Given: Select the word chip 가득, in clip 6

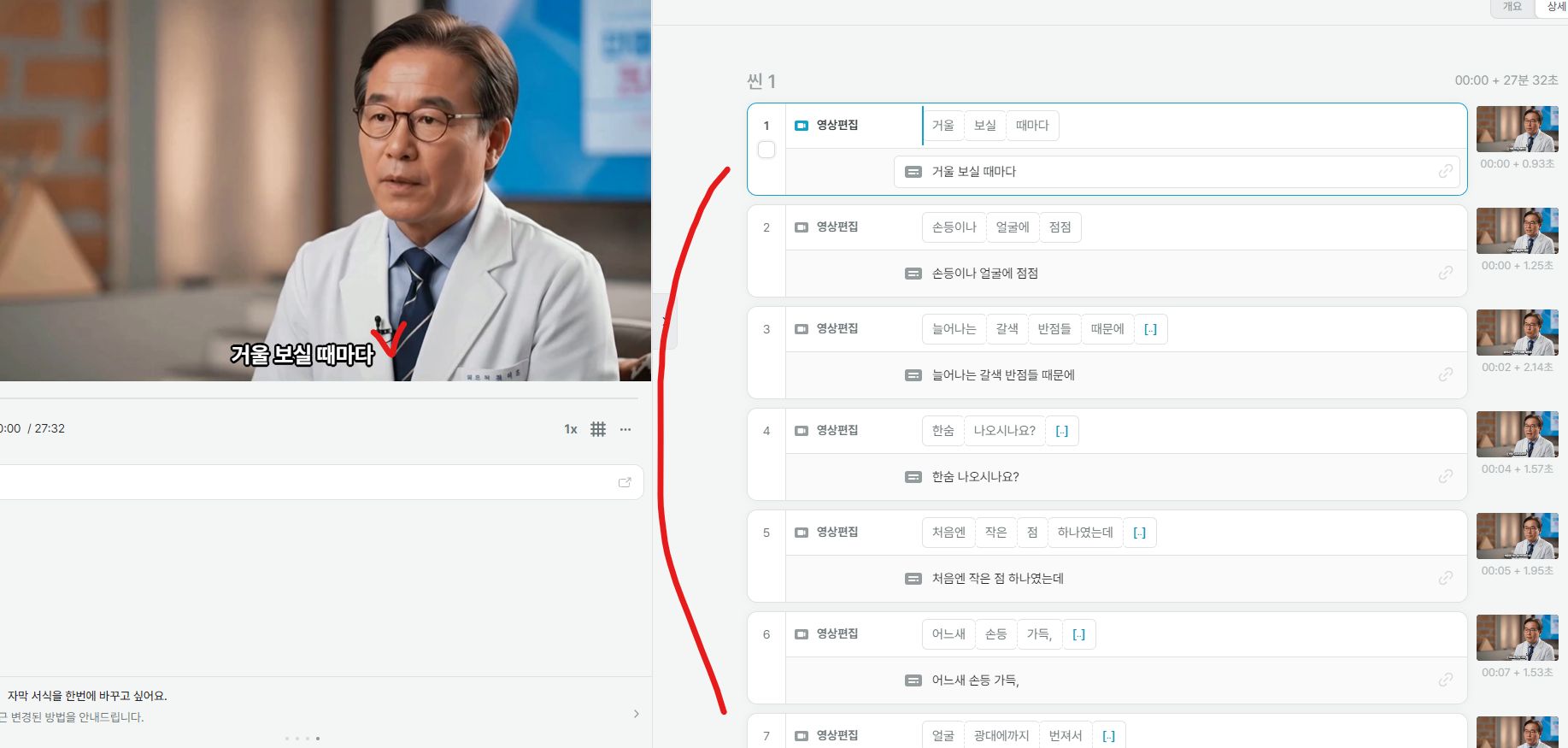Looking at the screenshot, I should [1040, 634].
